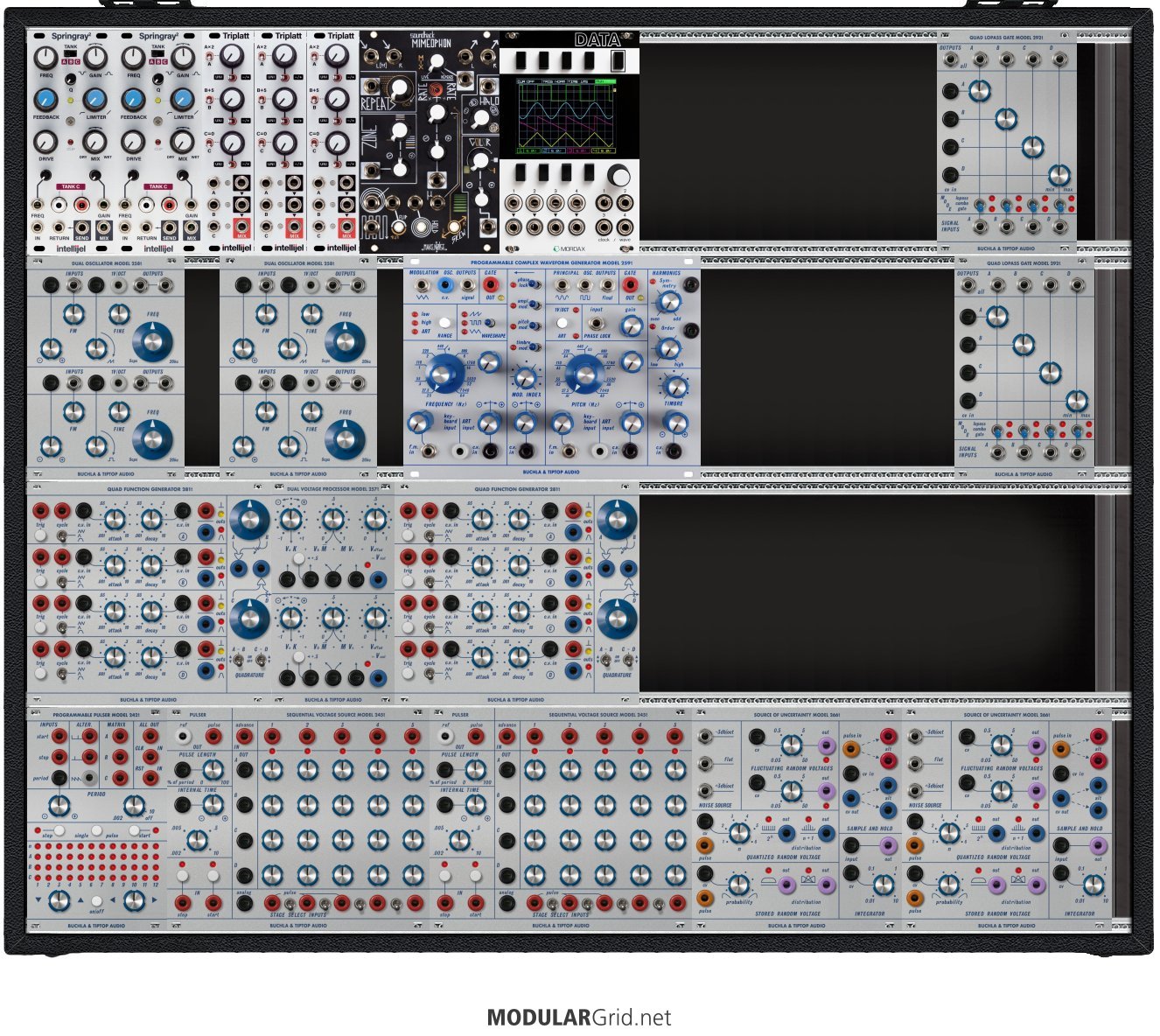Adjust the Mod. Index knob on 259t
Viewport: 1160px width, 1036px height.
525,378
